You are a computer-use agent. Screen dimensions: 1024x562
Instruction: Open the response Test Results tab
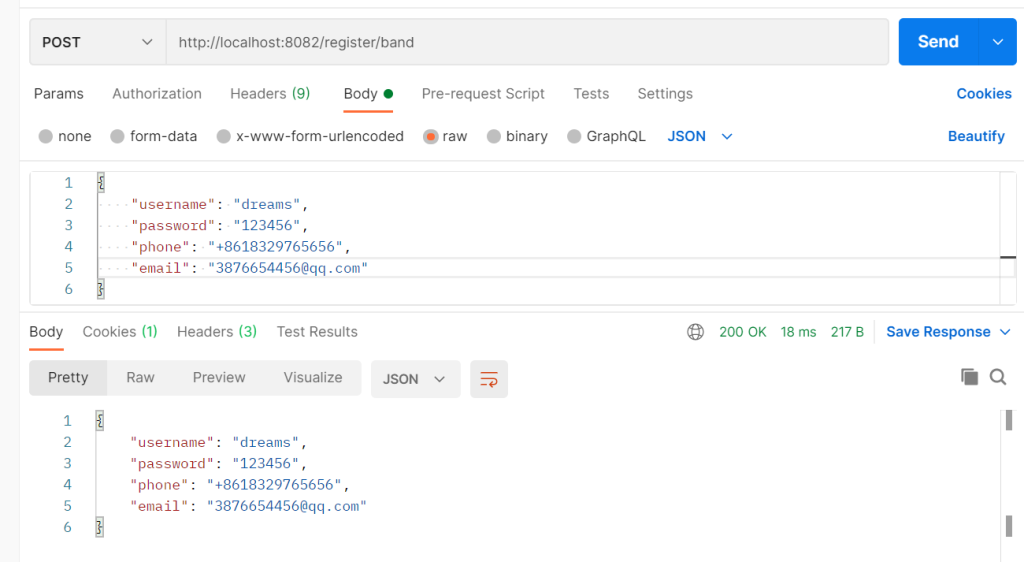[317, 332]
